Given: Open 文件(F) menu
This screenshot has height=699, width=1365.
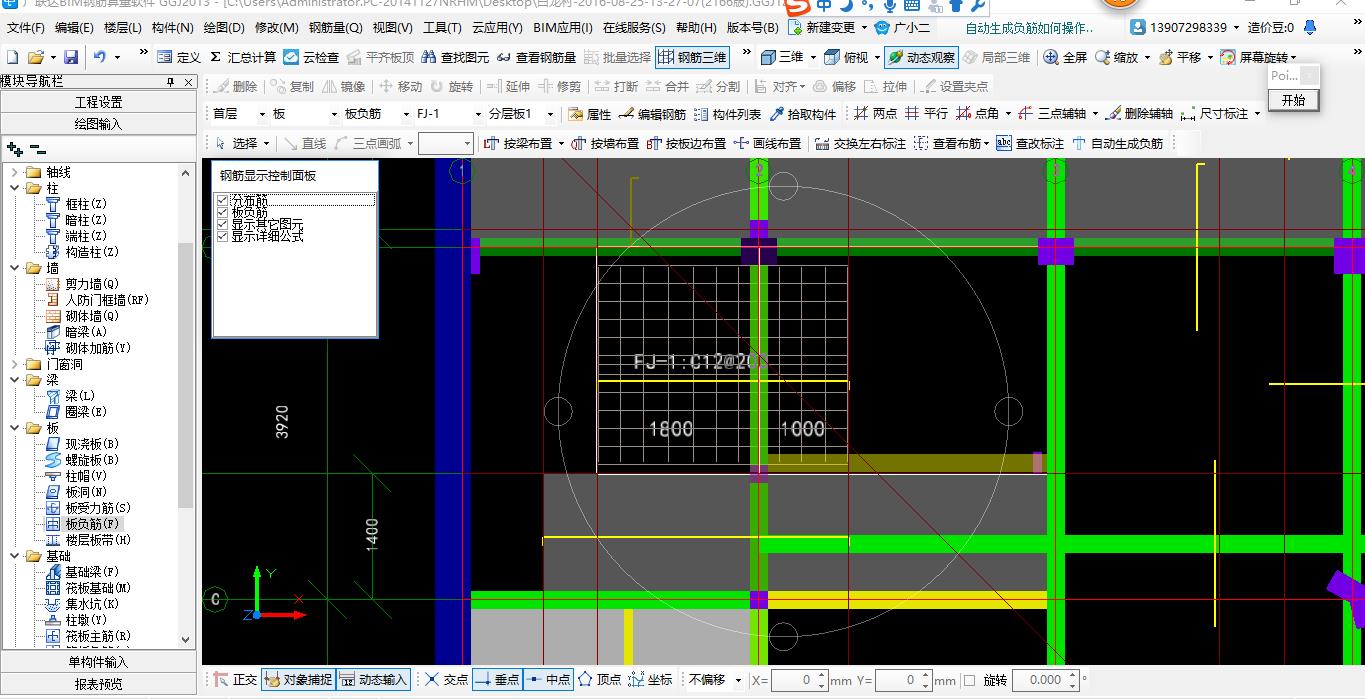Looking at the screenshot, I should coord(27,27).
